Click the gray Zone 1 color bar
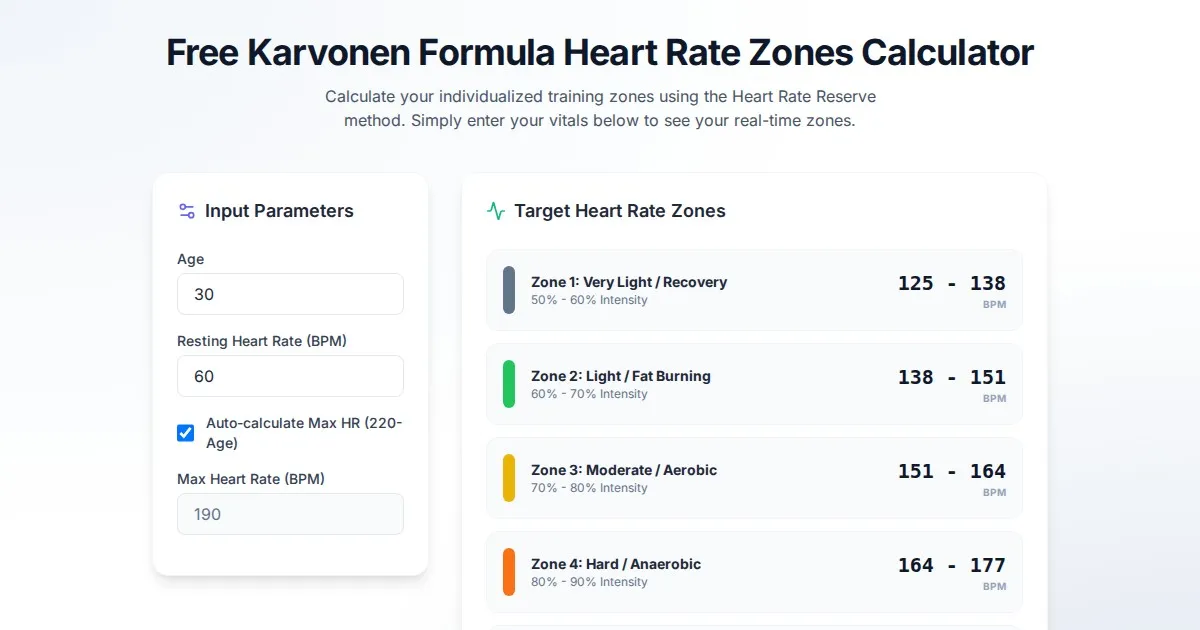1200x630 pixels. coord(509,290)
